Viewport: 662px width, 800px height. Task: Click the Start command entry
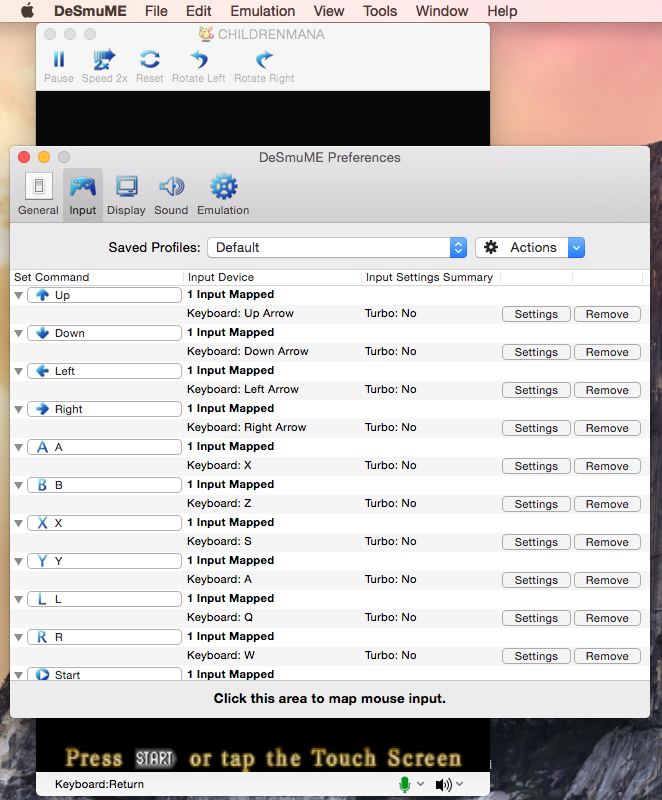coord(104,674)
